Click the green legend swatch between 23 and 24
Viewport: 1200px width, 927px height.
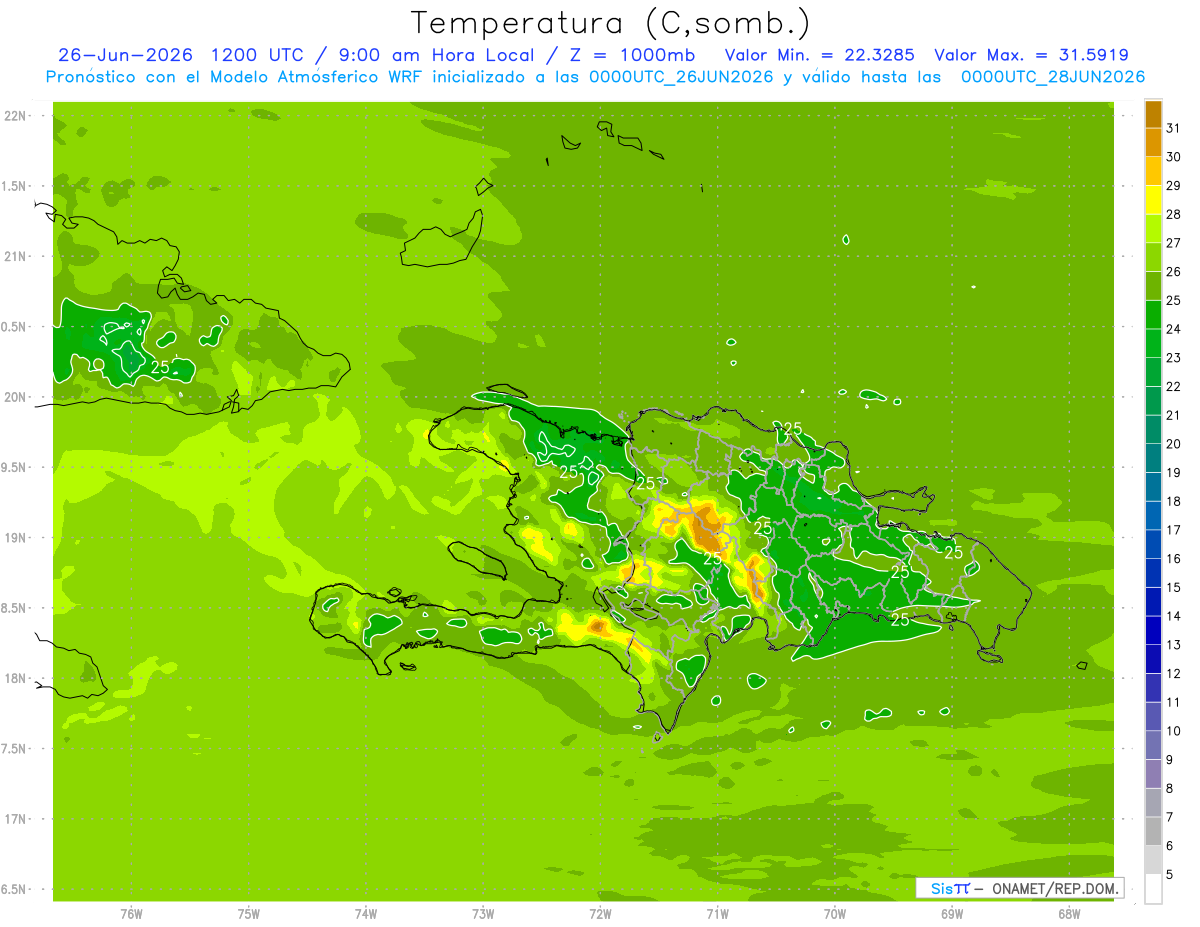point(1153,343)
